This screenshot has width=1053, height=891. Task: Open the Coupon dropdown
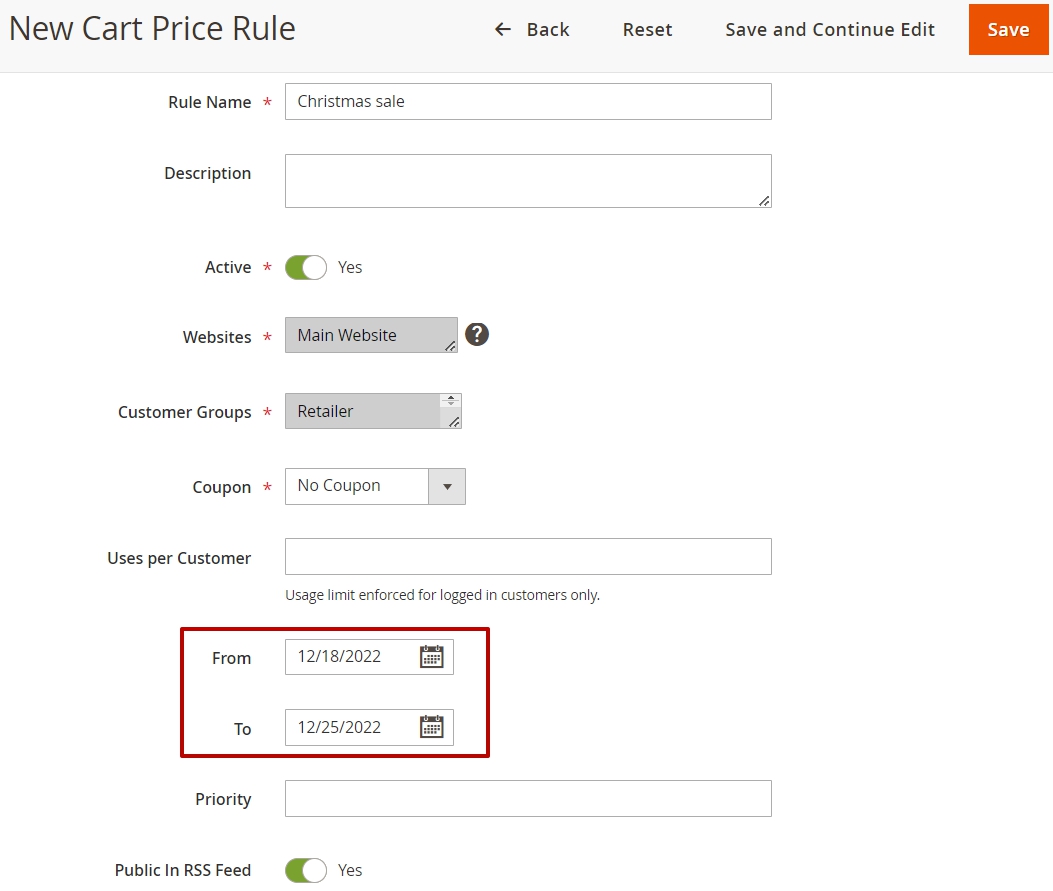tap(375, 486)
